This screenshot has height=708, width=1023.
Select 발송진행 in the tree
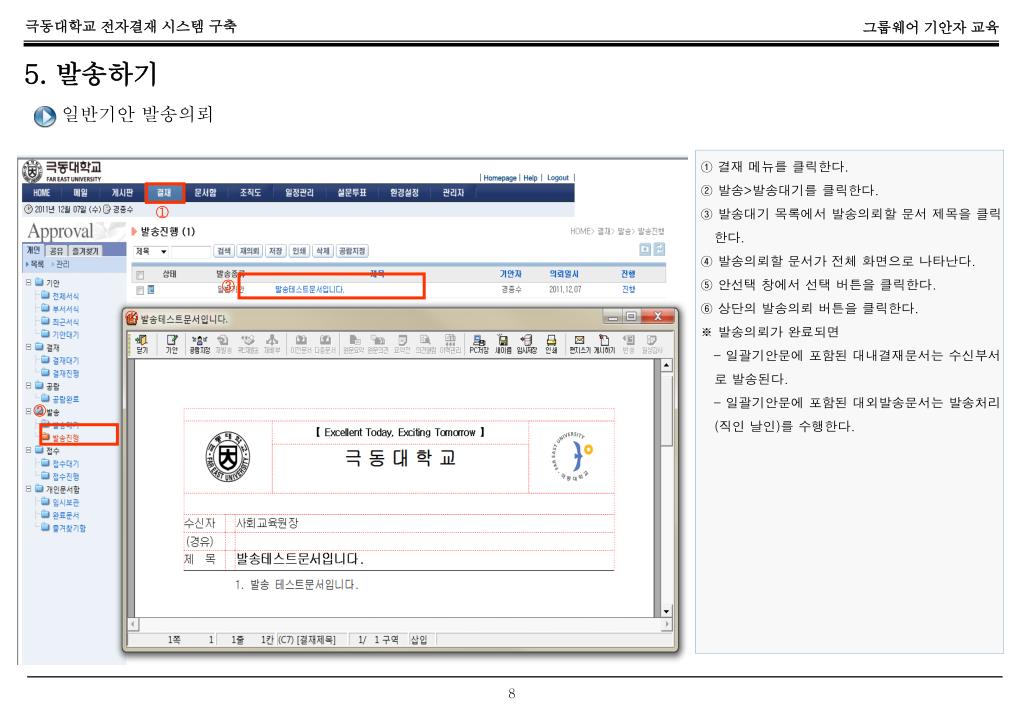click(66, 437)
